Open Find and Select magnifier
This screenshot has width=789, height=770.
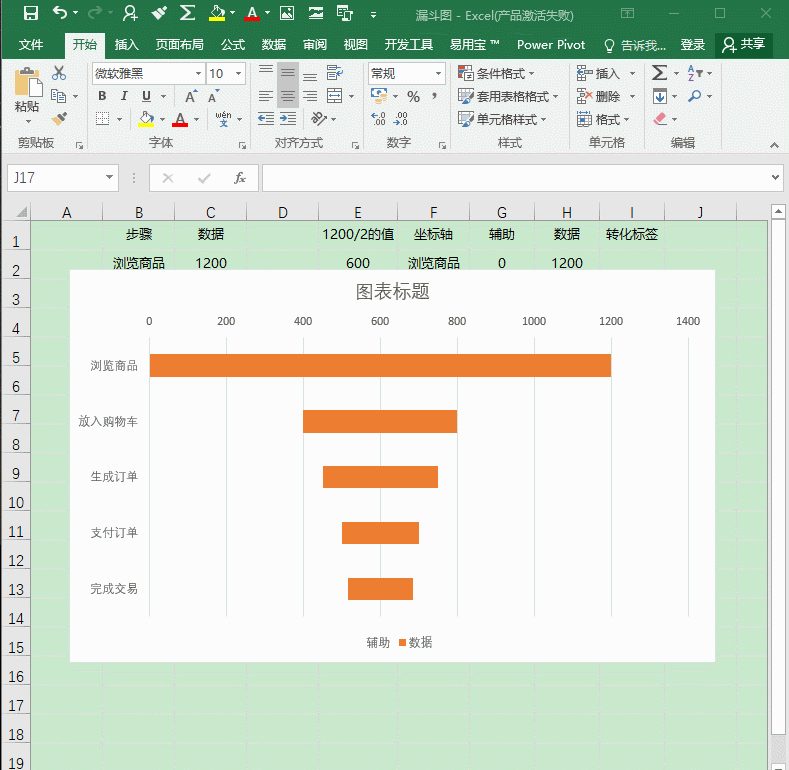tap(695, 96)
